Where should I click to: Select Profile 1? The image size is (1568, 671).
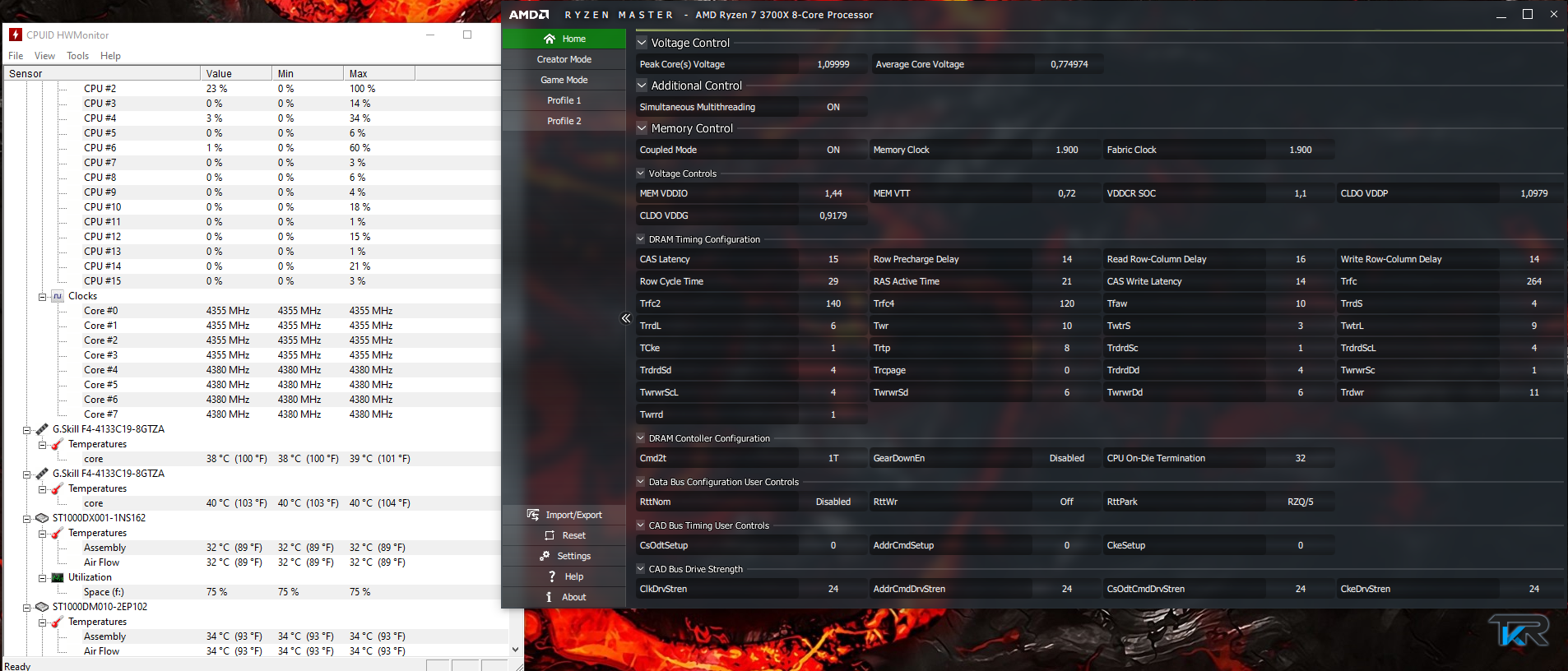pyautogui.click(x=564, y=100)
